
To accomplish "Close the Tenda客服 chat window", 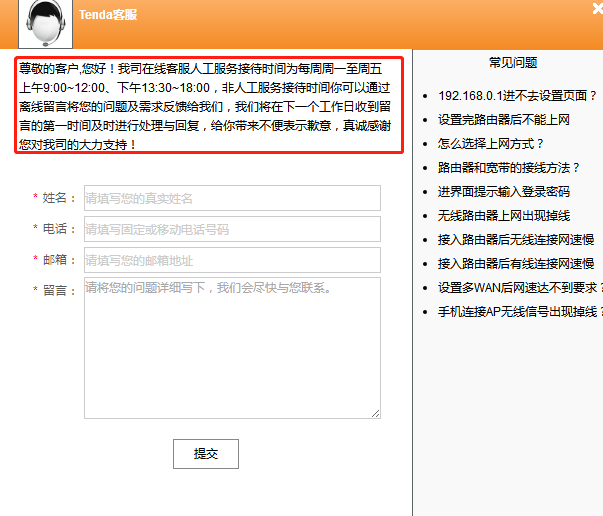I will pyautogui.click(x=597, y=9).
